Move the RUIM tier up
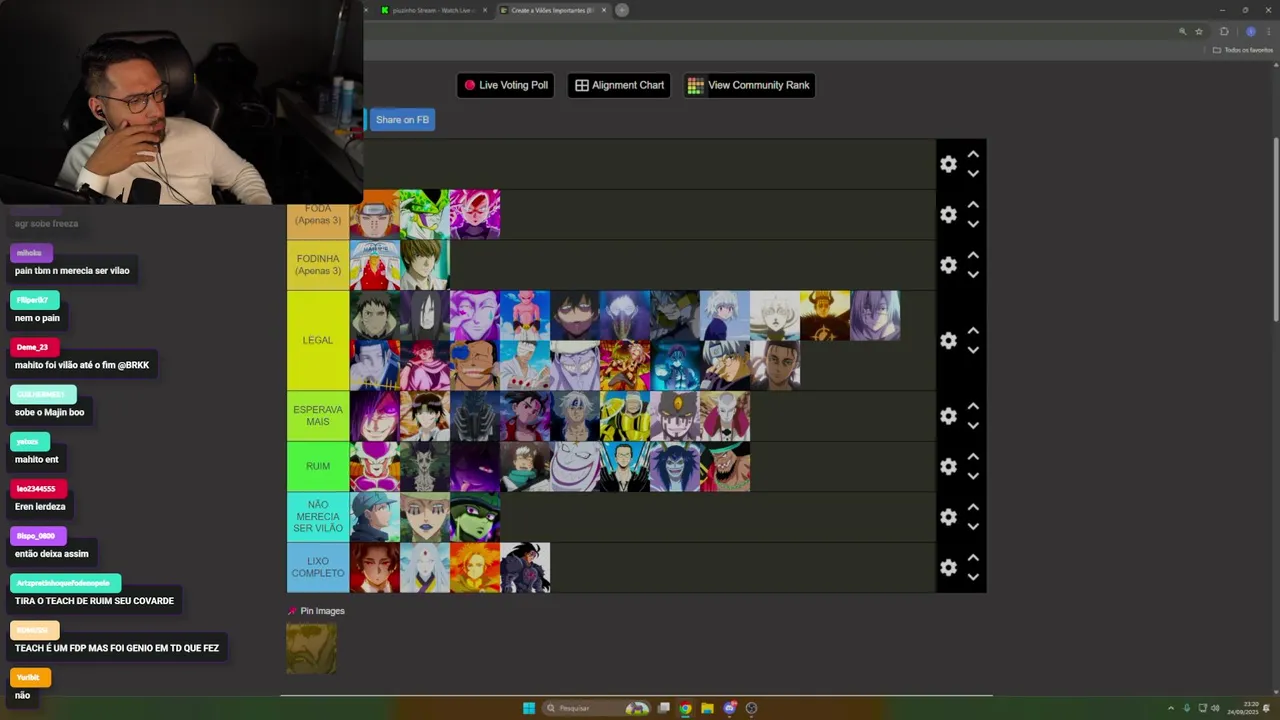This screenshot has height=720, width=1280. (x=973, y=457)
